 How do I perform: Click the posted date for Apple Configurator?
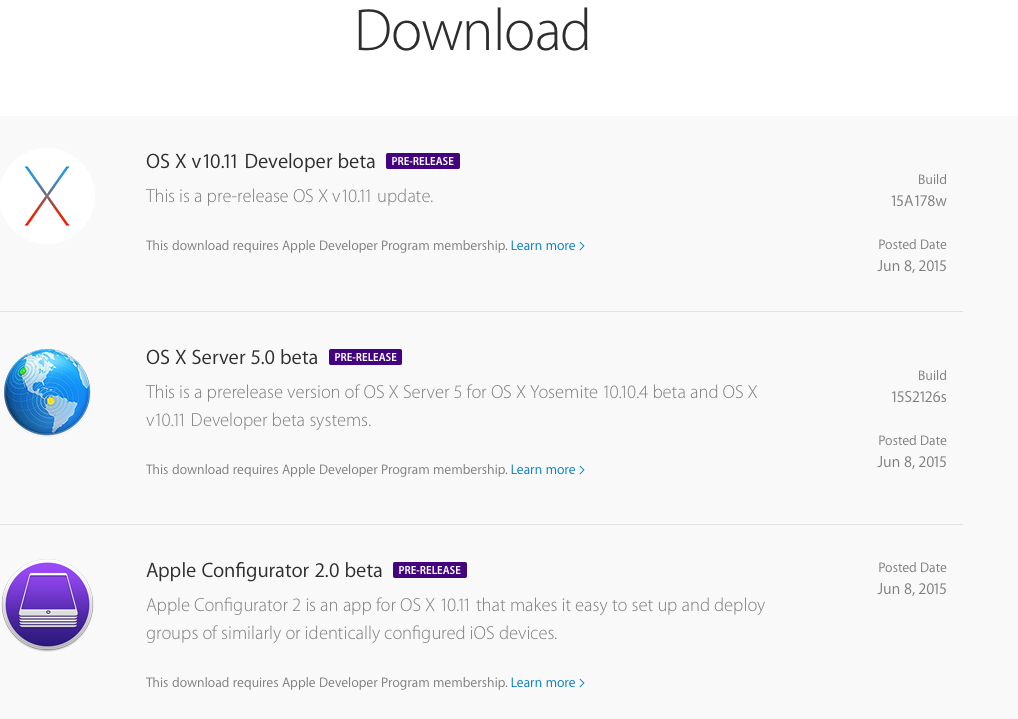(x=912, y=589)
